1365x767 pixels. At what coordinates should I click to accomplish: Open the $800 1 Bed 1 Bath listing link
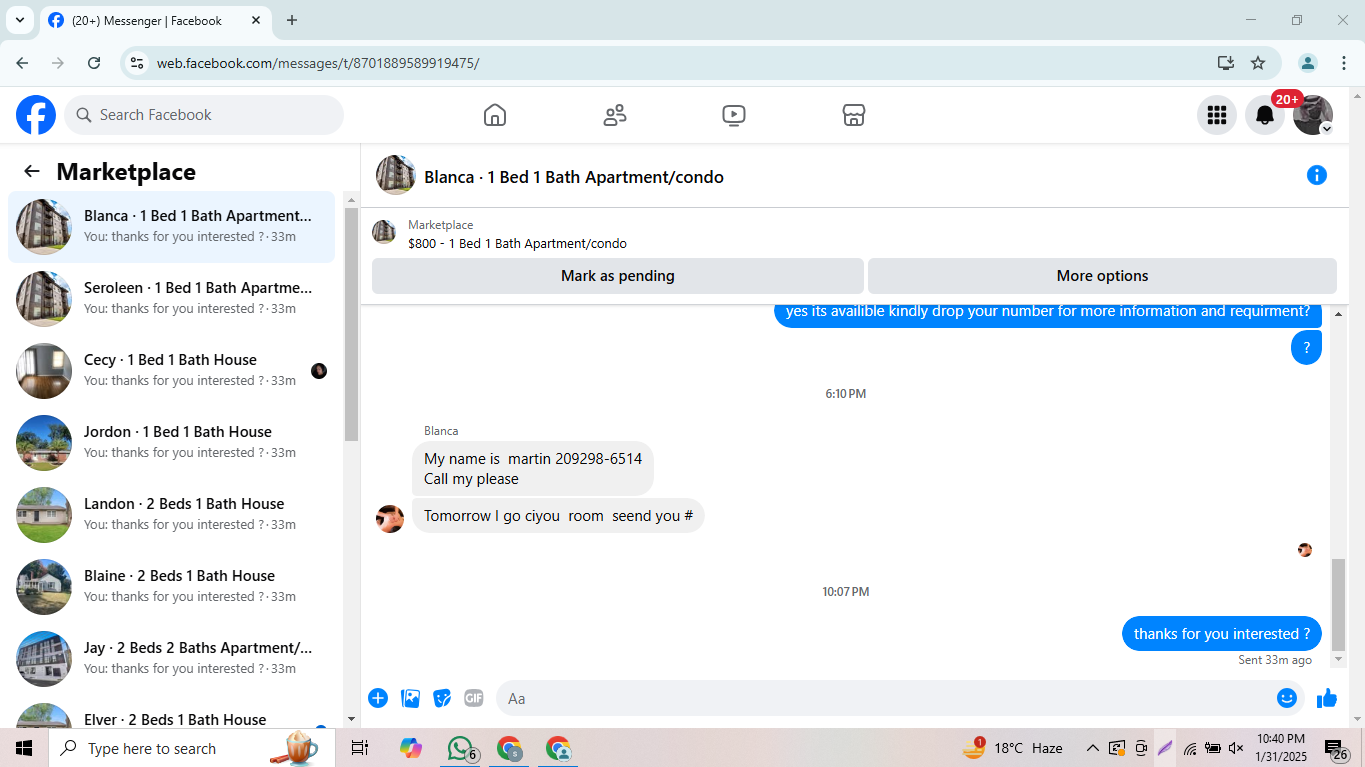pos(517,243)
